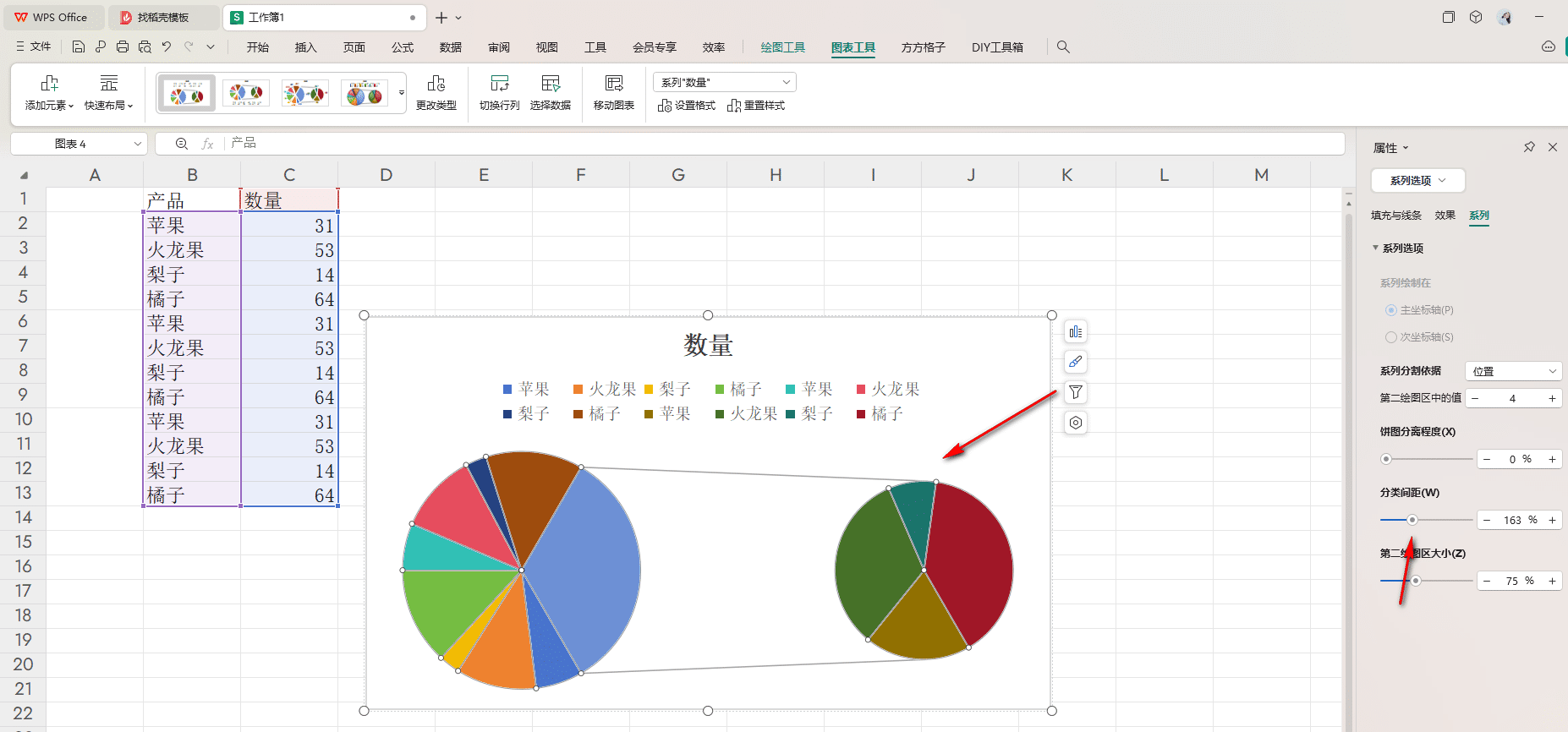The image size is (1568, 732).
Task: Click 设置格式 format selection button
Action: click(x=687, y=106)
